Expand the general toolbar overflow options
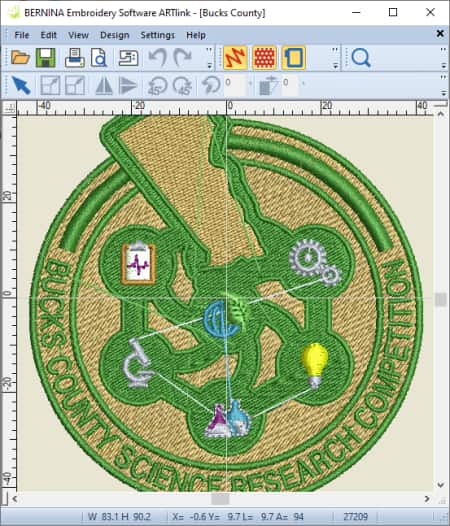 pos(209,58)
